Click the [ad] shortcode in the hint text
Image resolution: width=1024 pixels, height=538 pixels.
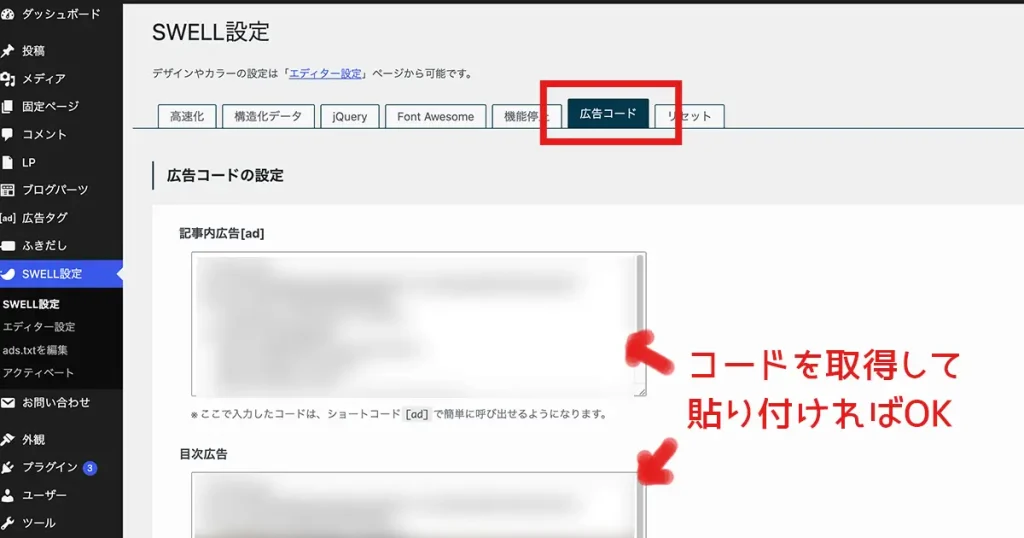coord(417,414)
